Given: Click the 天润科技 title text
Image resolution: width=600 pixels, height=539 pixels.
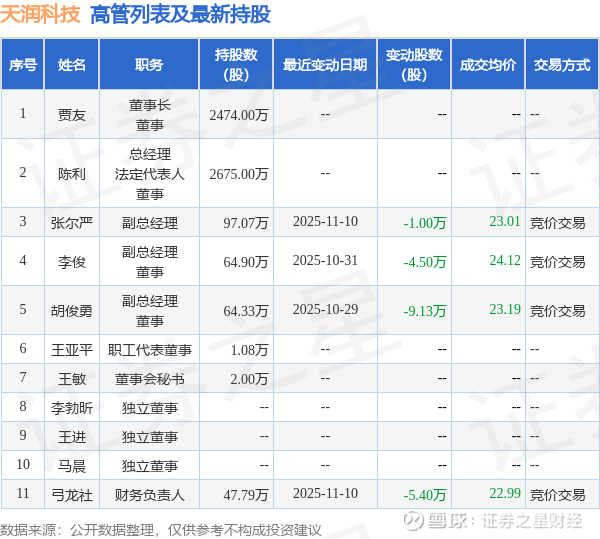Looking at the screenshot, I should coord(40,14).
